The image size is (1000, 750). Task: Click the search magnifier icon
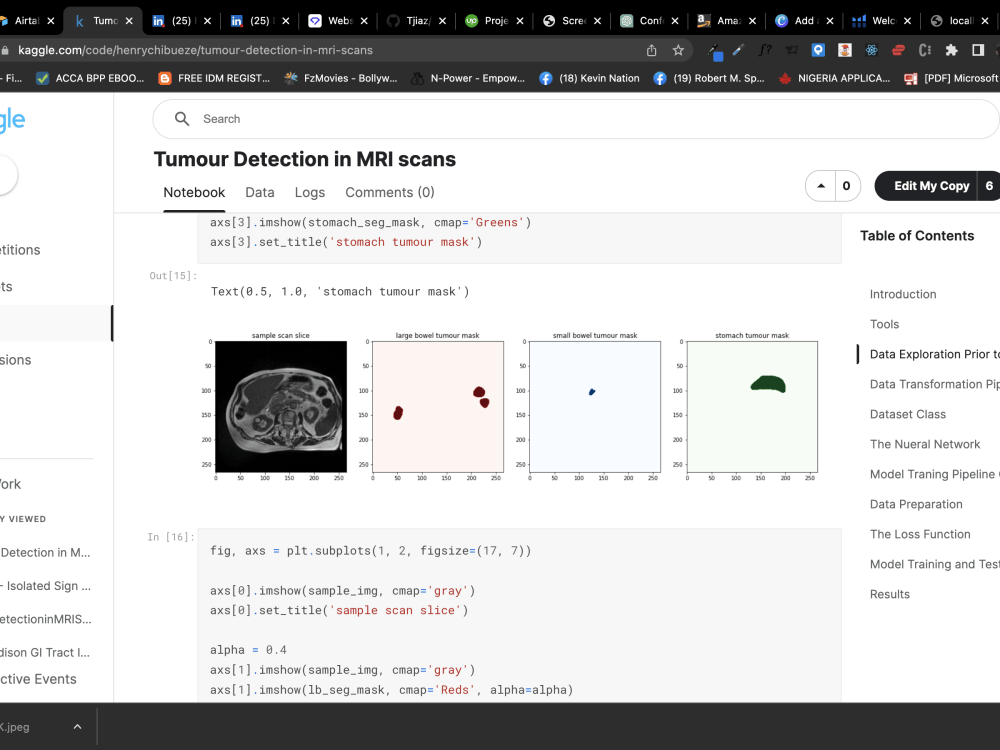click(182, 119)
